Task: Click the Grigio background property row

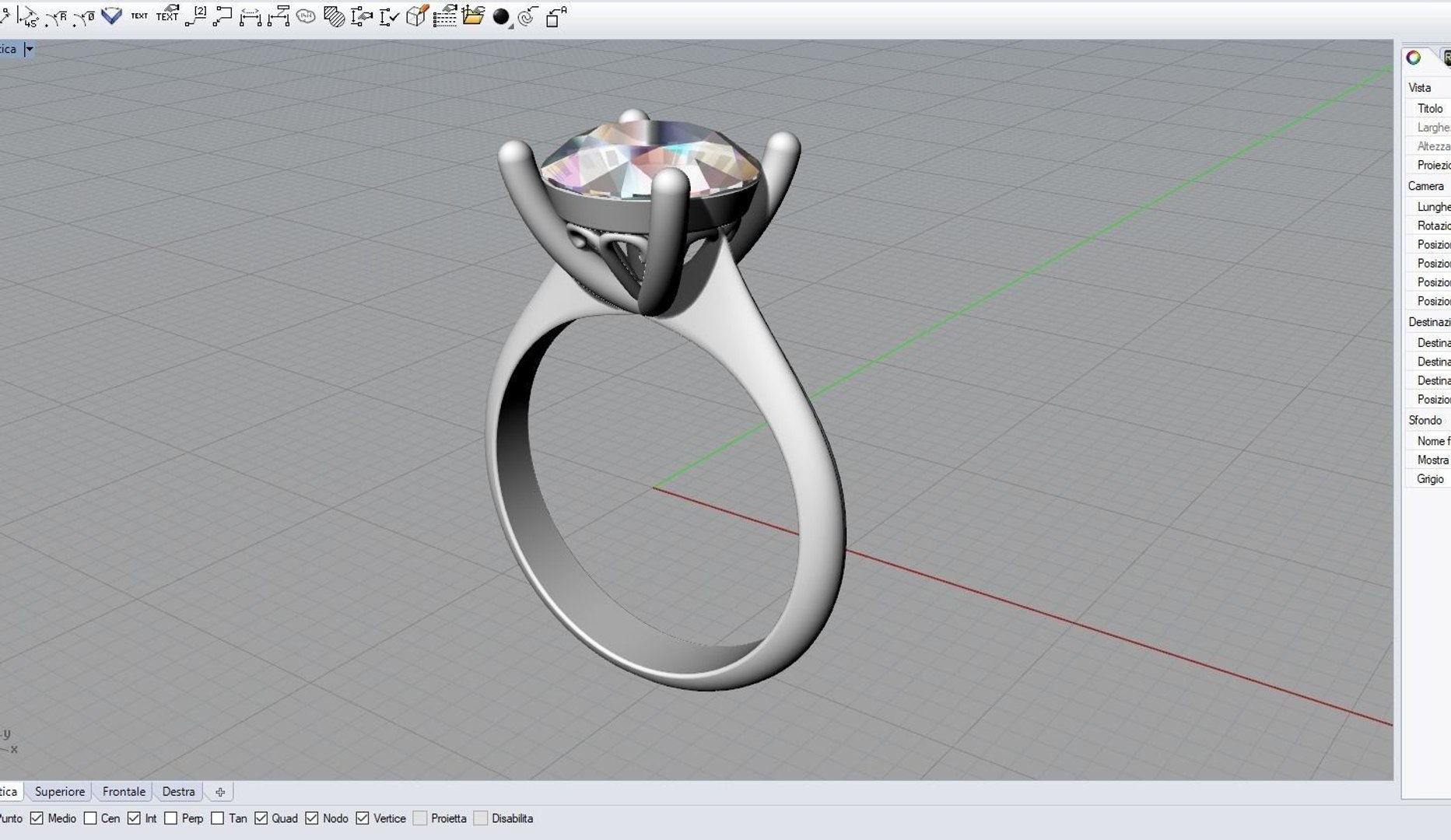Action: (x=1428, y=479)
